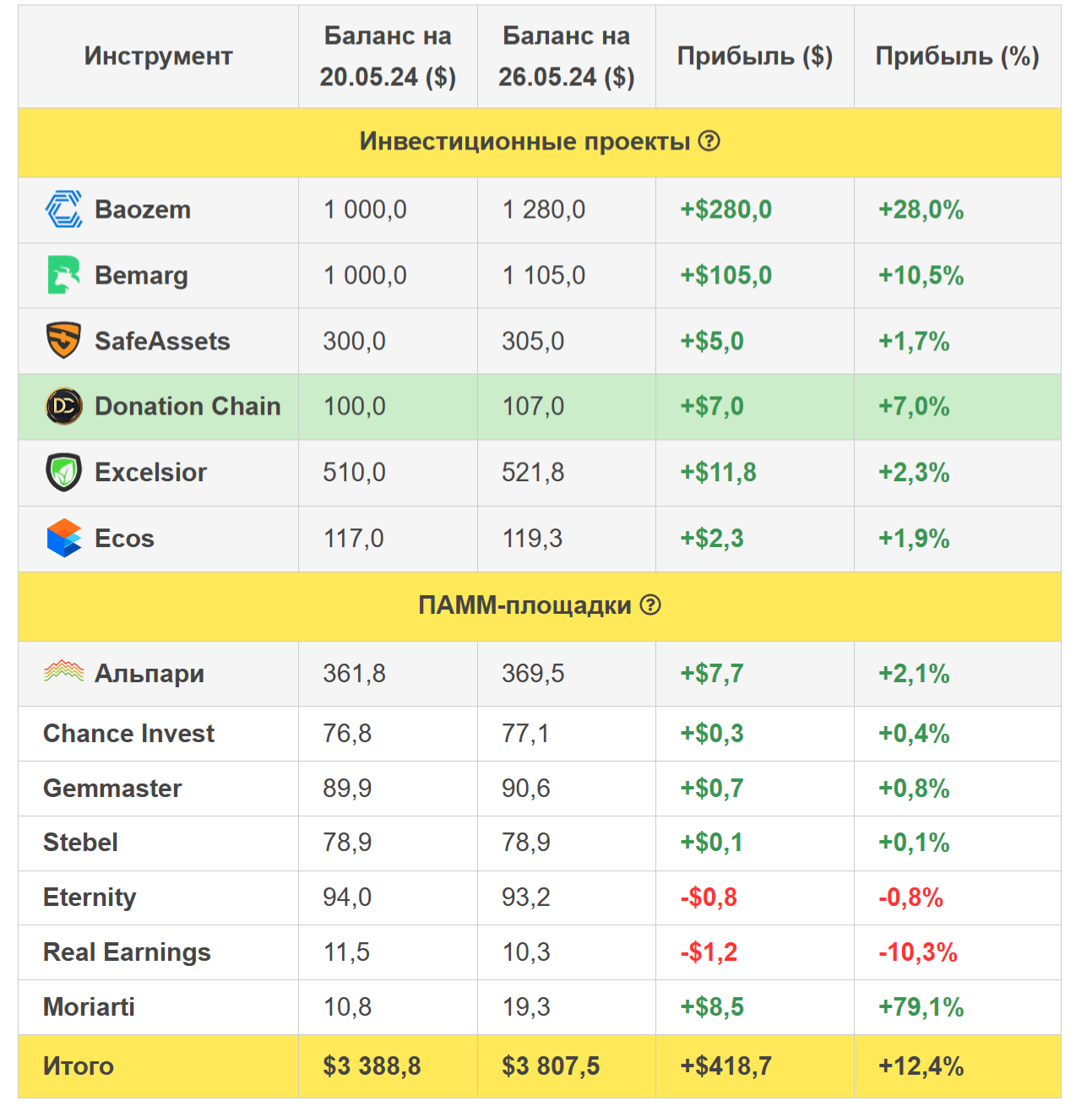This screenshot has width=1092, height=1117.
Task: Click the Excelsior leaf shield icon
Action: pyautogui.click(x=63, y=472)
